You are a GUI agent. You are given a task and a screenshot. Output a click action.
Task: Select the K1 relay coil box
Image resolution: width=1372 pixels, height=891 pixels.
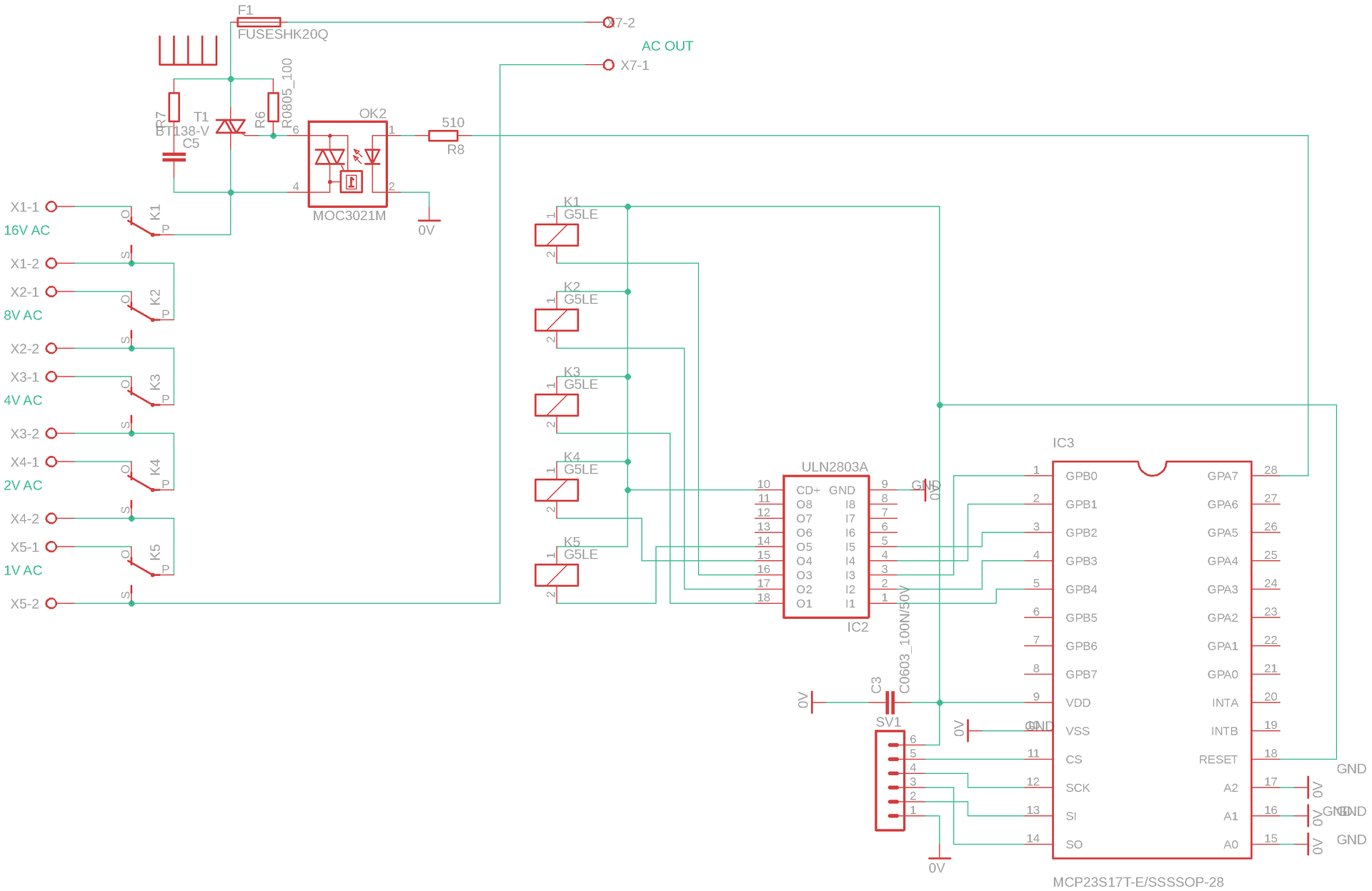point(556,235)
